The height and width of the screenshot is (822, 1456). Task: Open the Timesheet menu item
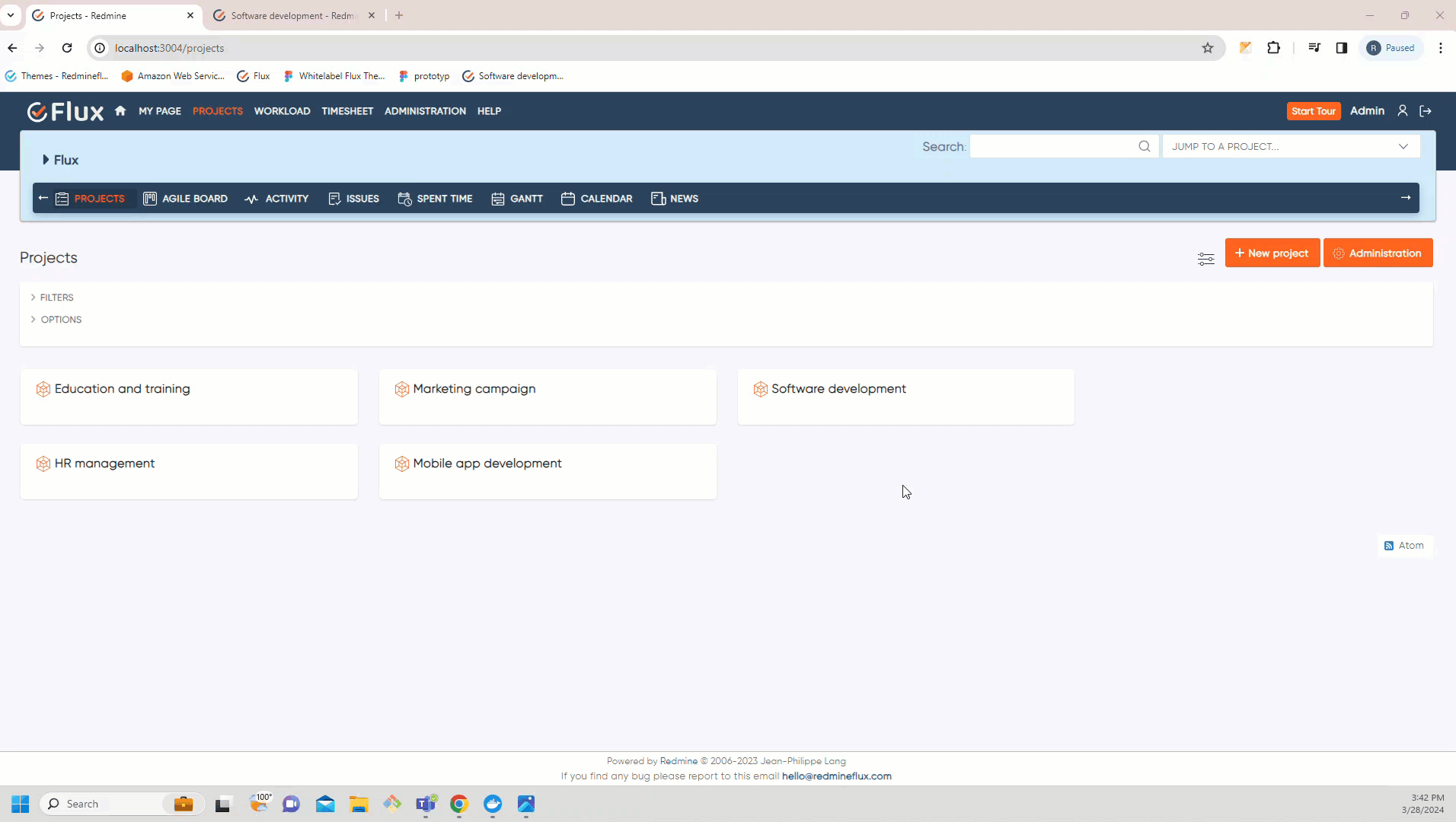[347, 111]
